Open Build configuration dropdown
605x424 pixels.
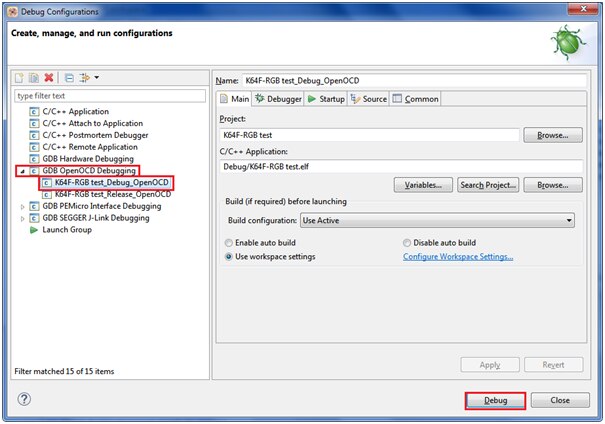tap(437, 221)
